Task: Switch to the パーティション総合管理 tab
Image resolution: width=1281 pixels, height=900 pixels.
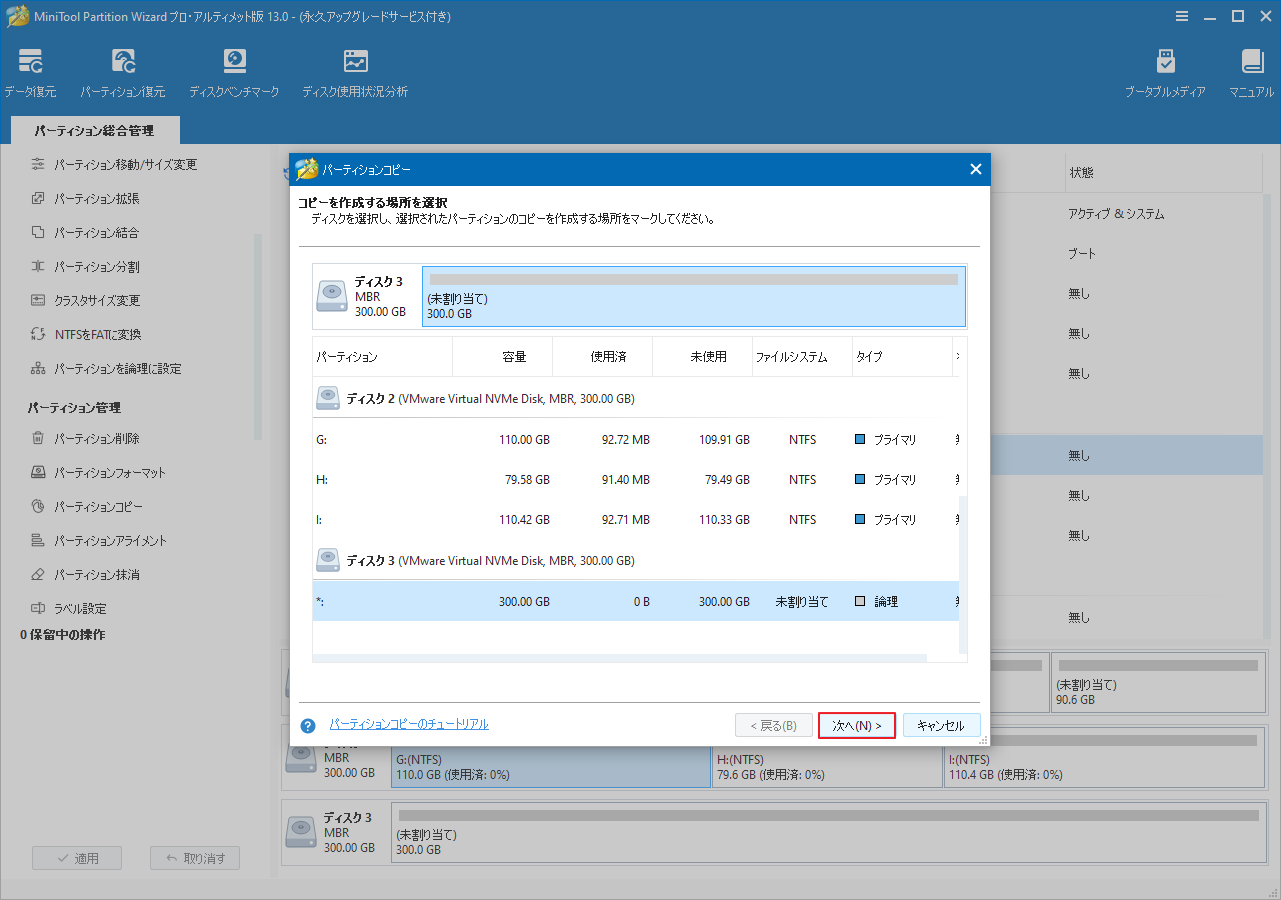Action: click(95, 129)
